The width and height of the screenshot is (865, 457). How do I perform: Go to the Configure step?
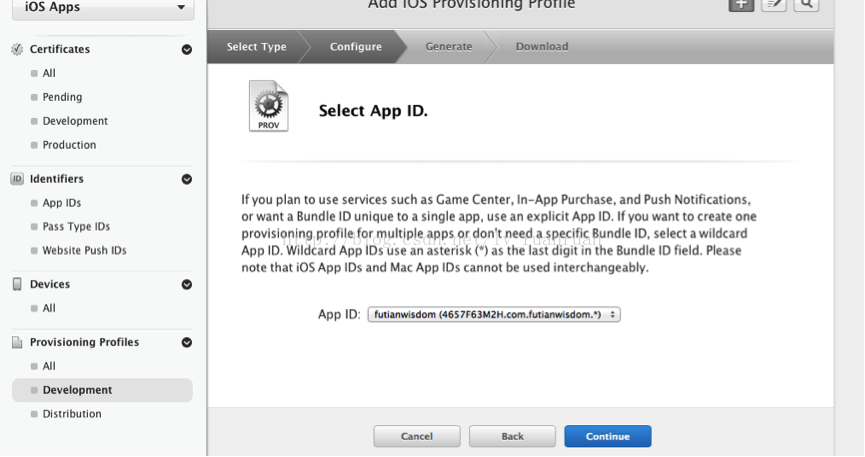356,46
